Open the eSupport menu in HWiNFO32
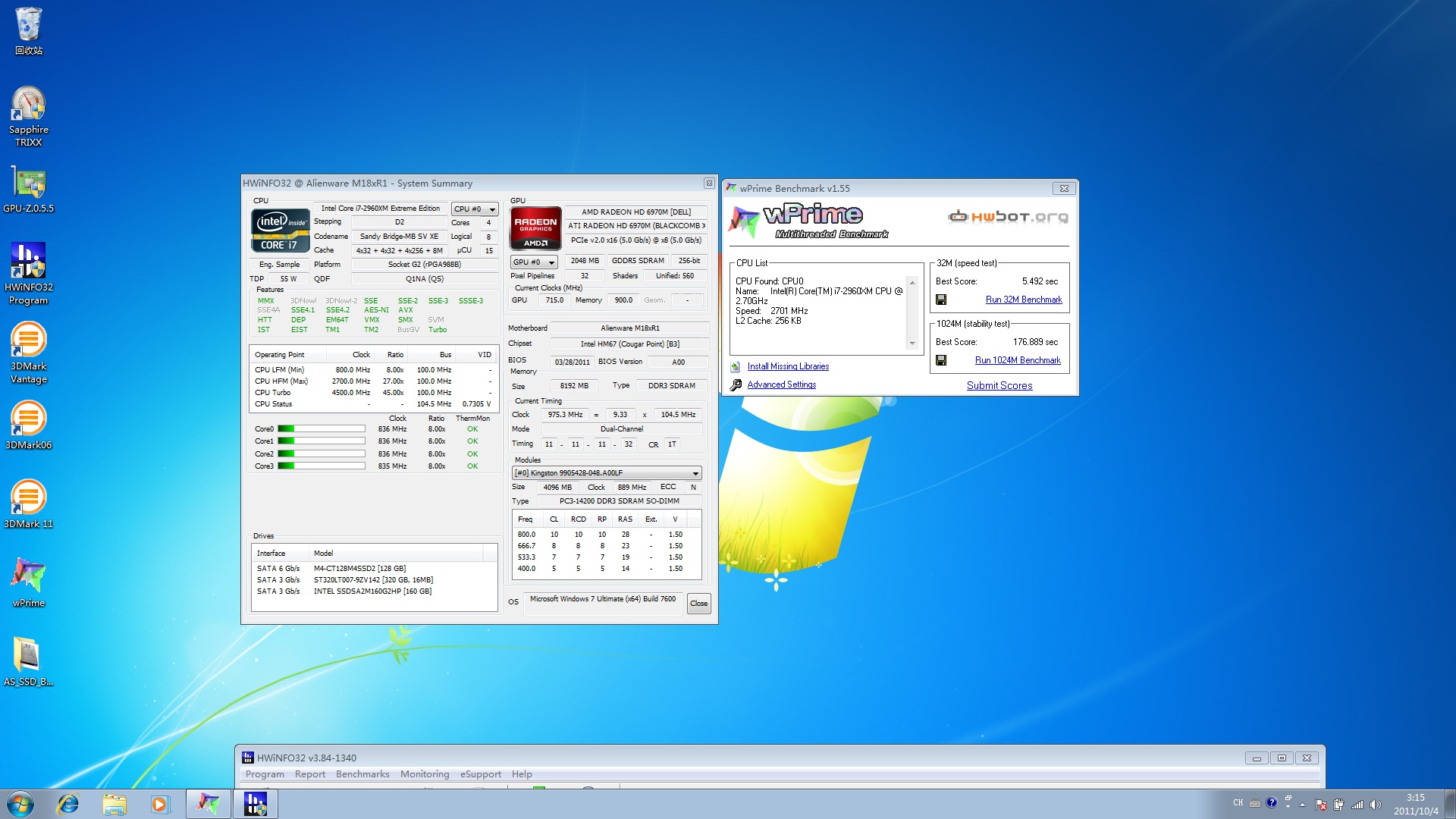Viewport: 1456px width, 819px height. click(481, 774)
